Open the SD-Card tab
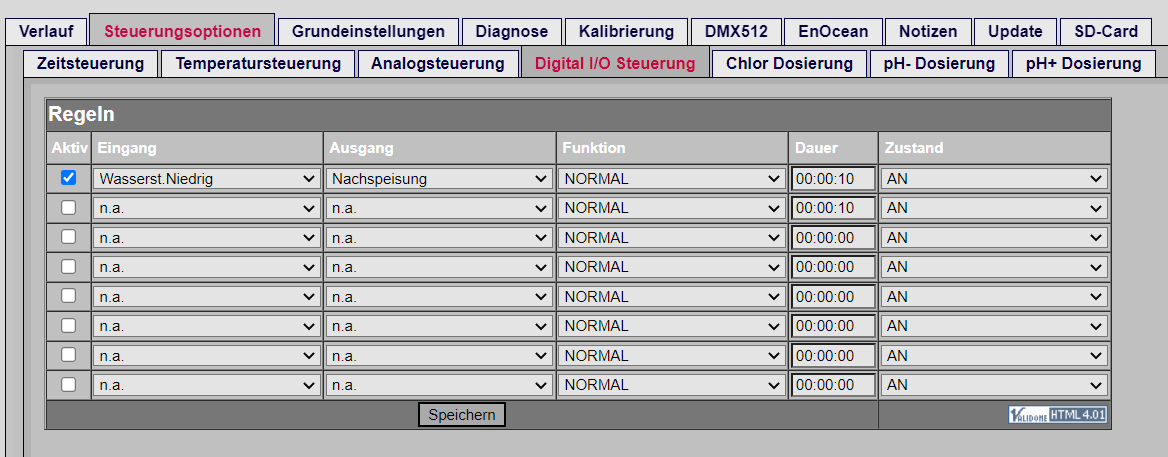This screenshot has width=1168, height=457. [1106, 31]
